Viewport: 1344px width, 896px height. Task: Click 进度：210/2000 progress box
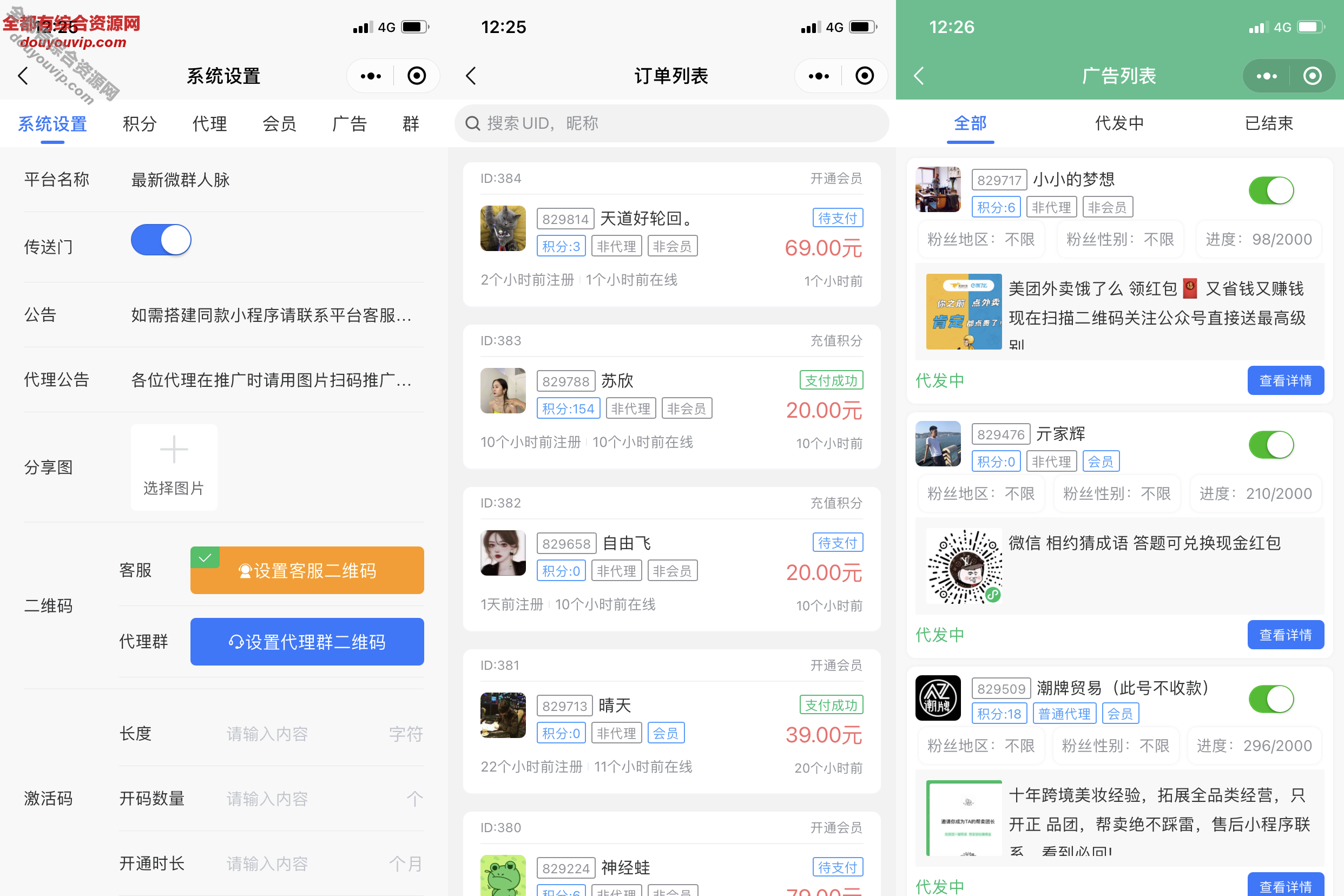[x=1255, y=493]
